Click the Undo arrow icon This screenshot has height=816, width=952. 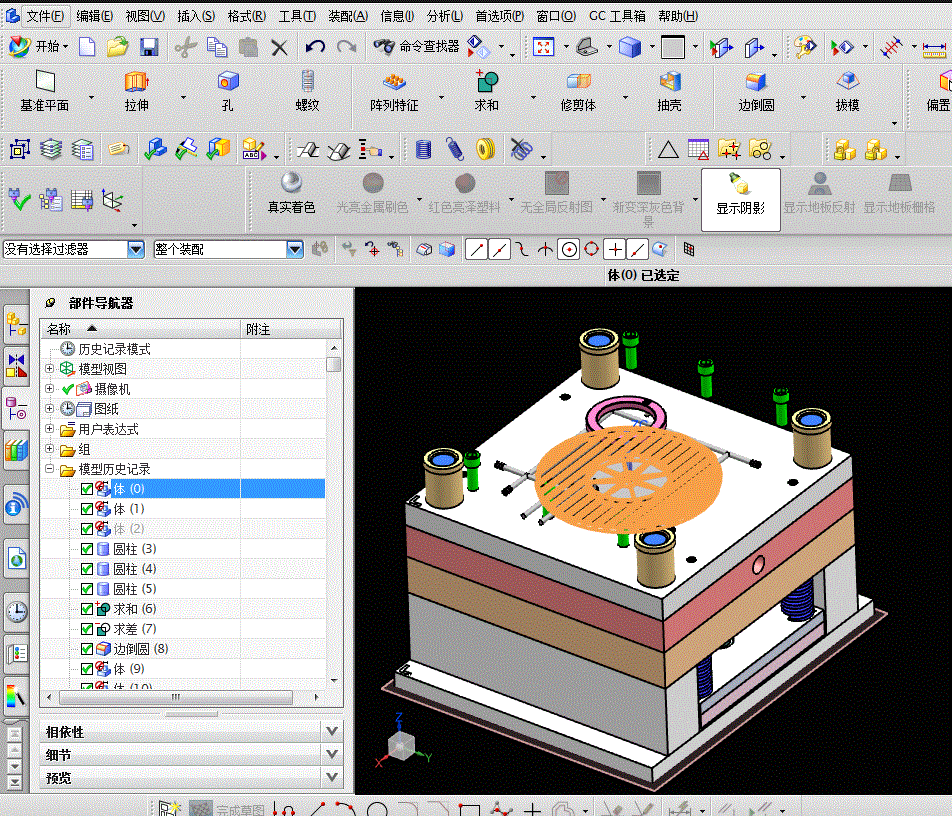click(x=315, y=46)
